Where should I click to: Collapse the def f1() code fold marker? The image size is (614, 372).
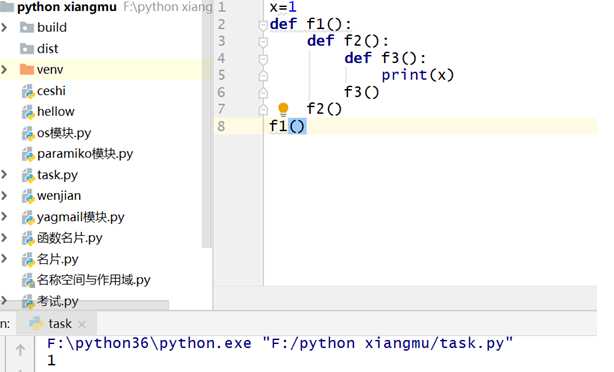click(x=263, y=25)
